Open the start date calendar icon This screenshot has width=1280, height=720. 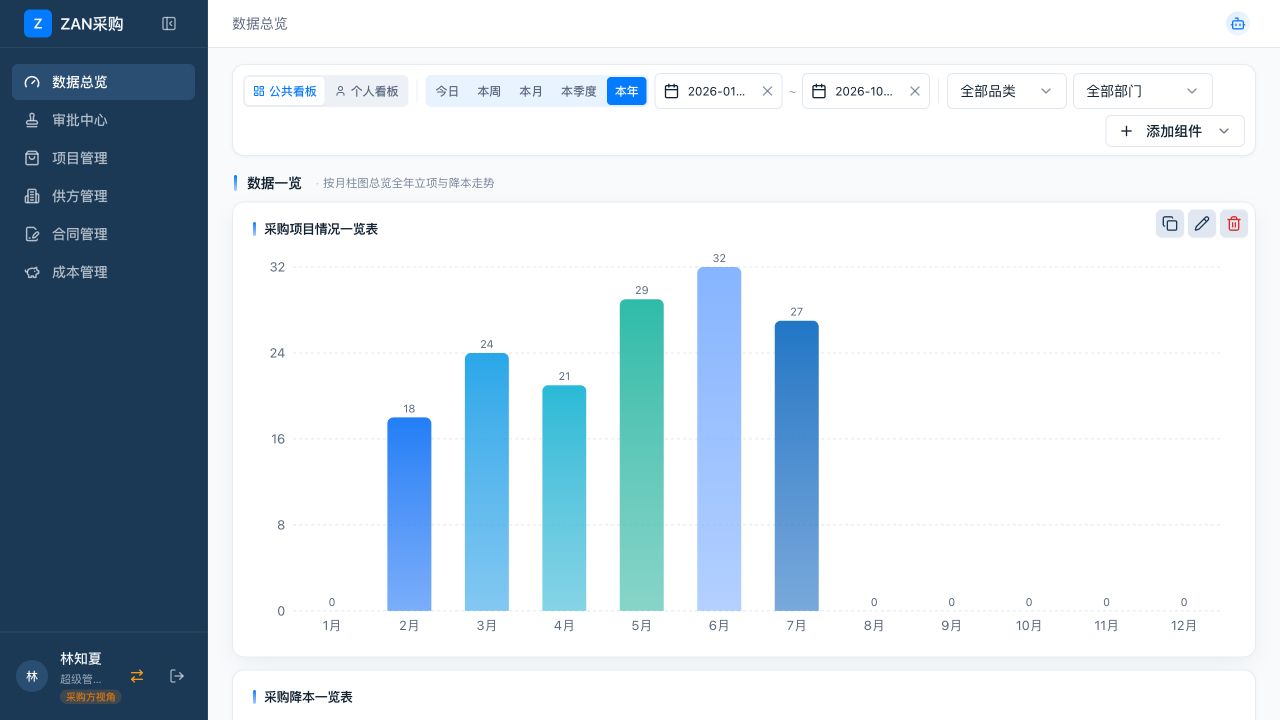672,91
